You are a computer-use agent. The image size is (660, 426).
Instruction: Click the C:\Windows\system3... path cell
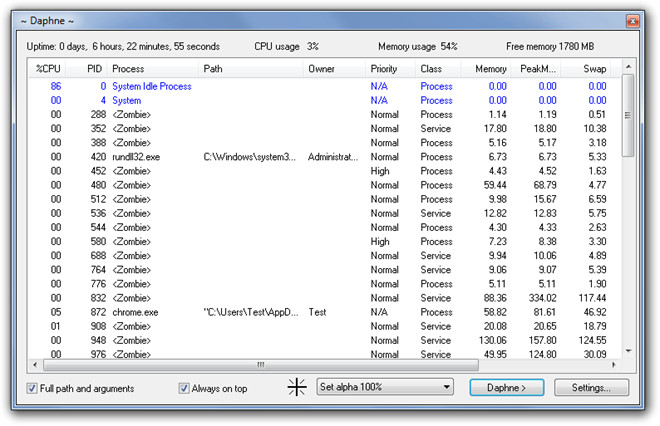tap(250, 157)
